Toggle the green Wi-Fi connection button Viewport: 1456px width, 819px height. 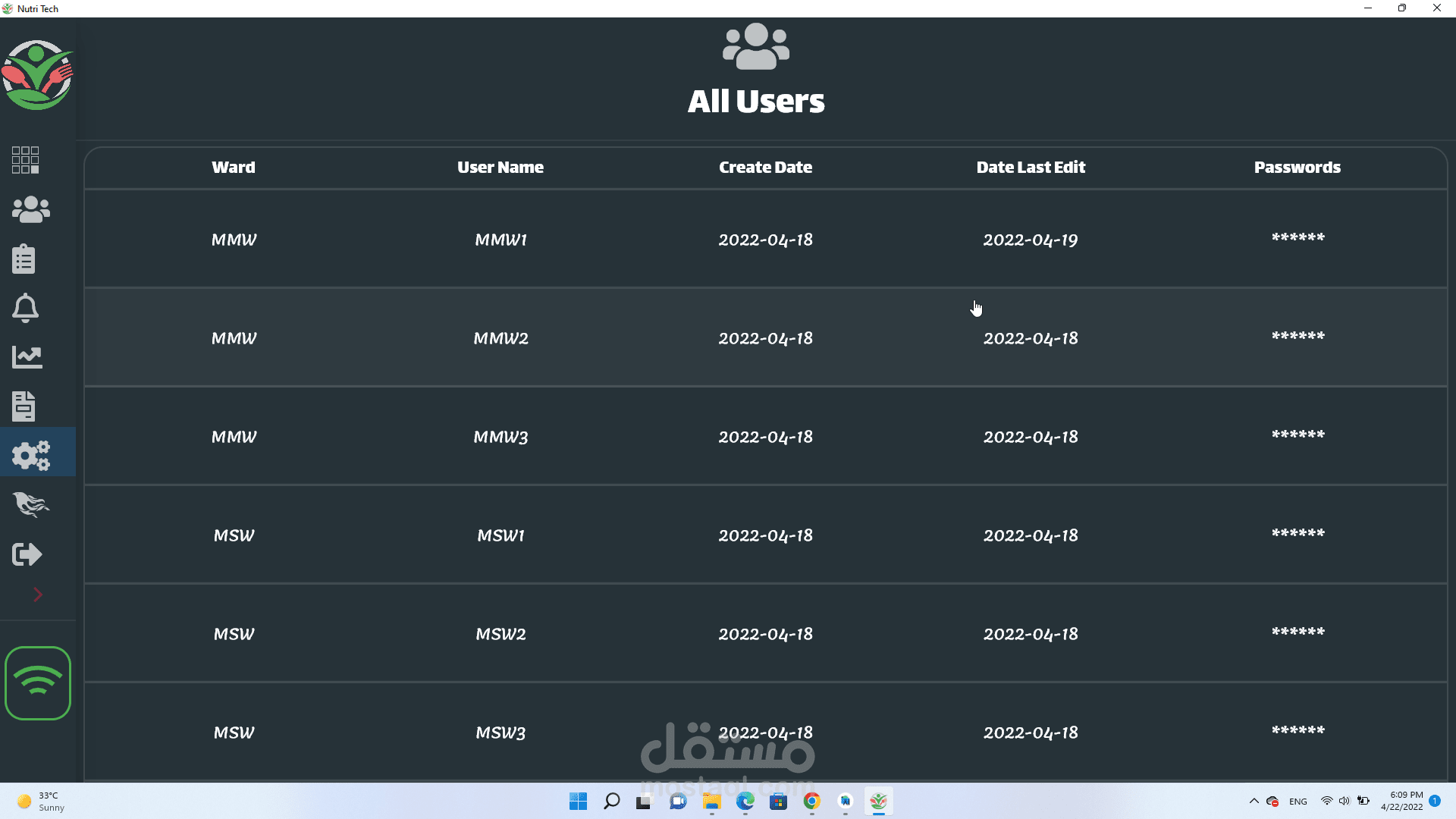tap(38, 683)
